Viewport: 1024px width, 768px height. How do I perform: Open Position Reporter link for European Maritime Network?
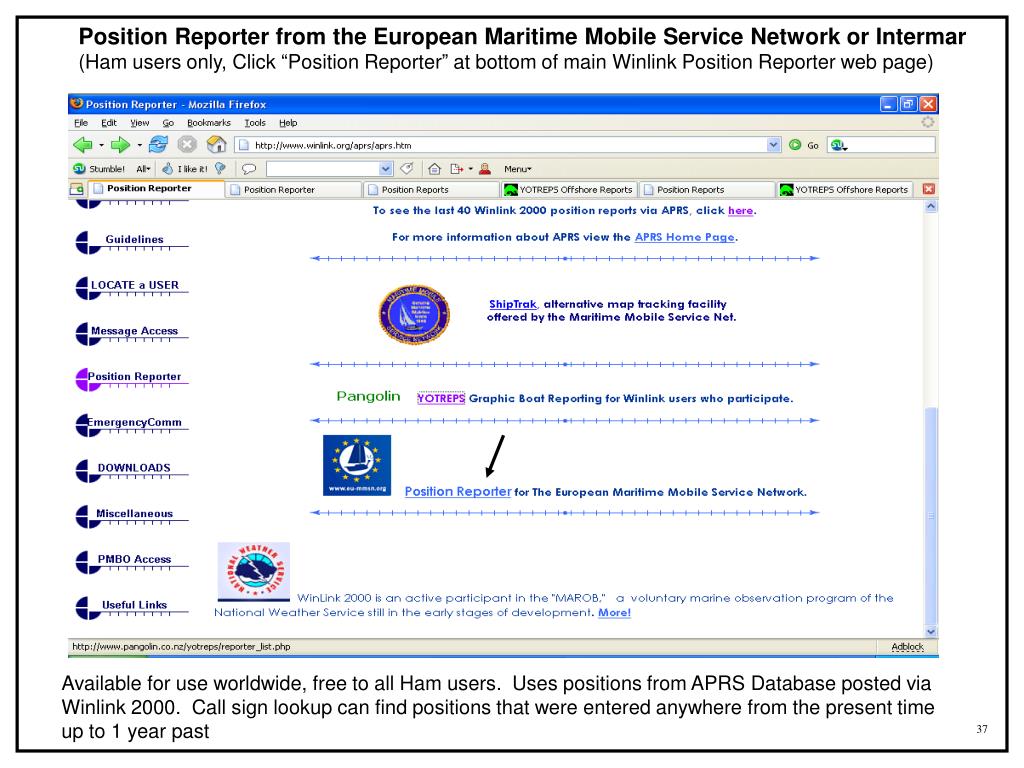[458, 492]
